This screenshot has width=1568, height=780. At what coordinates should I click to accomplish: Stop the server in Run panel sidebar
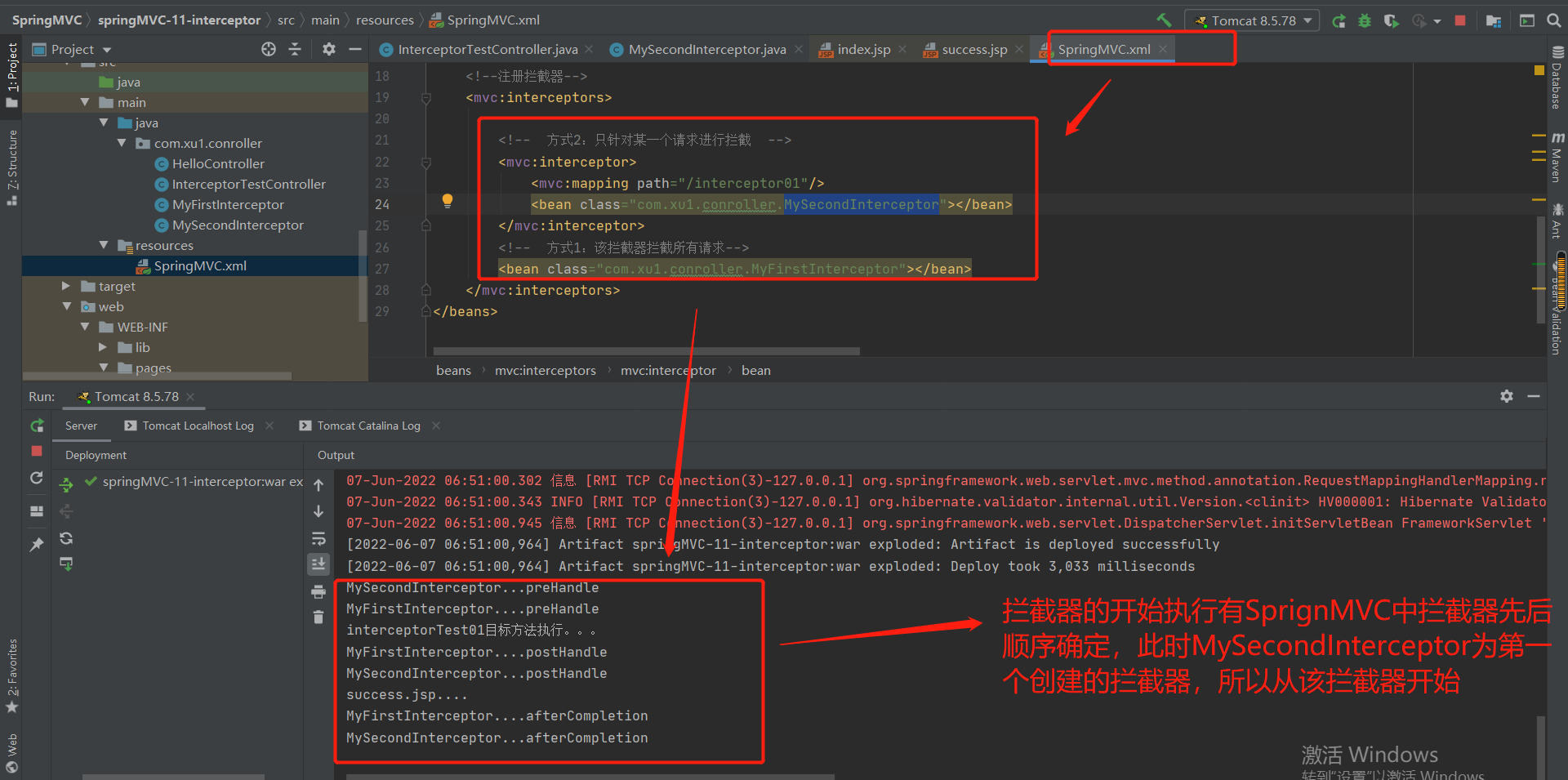[x=37, y=451]
